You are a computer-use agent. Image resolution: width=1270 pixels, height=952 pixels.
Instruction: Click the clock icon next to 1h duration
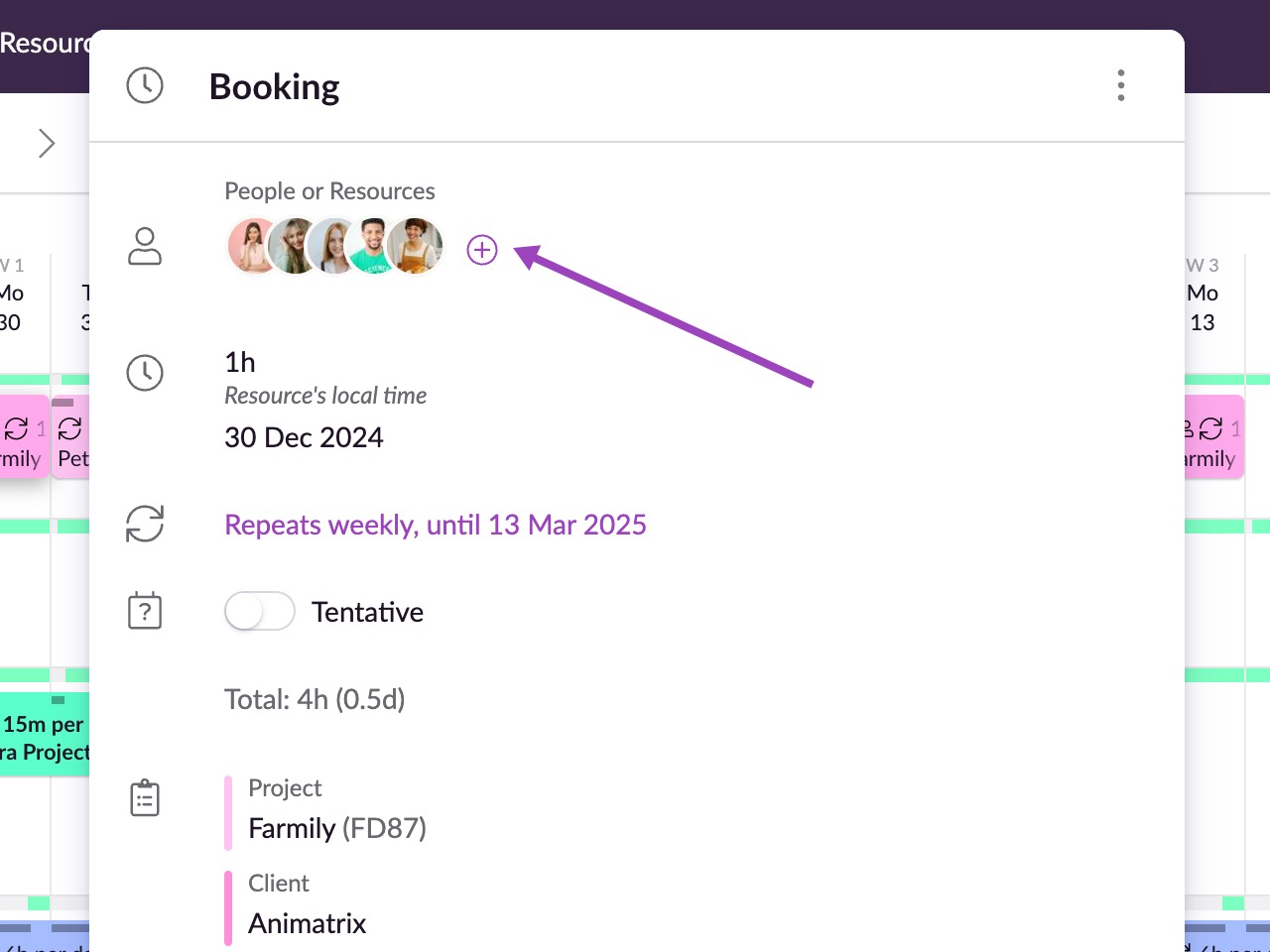[145, 373]
